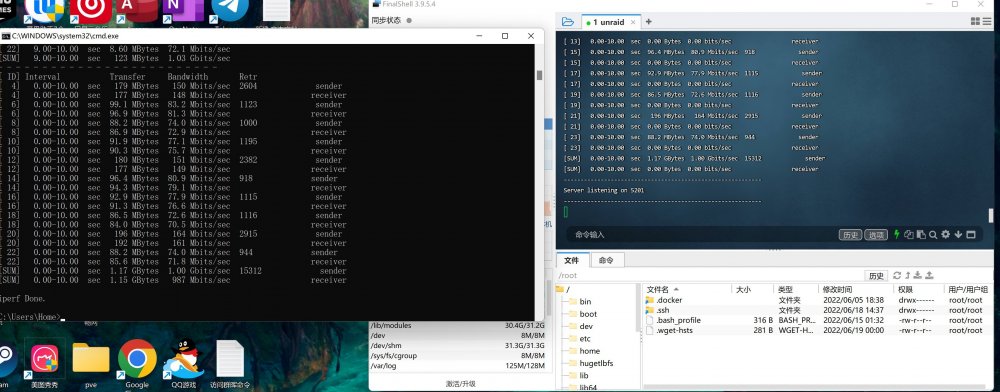This screenshot has width=1000, height=392.
Task: Refresh the remote file list
Action: [897, 275]
